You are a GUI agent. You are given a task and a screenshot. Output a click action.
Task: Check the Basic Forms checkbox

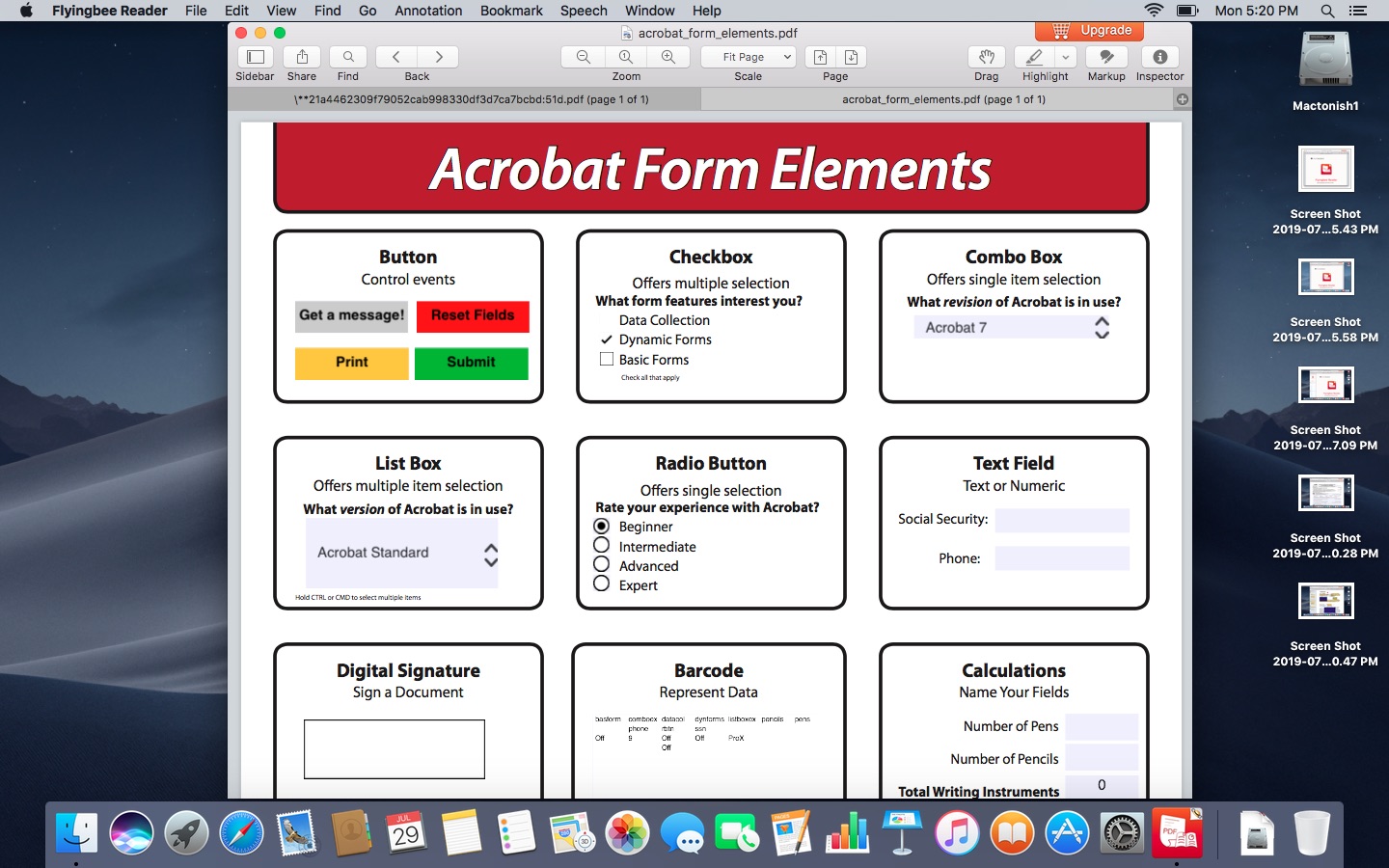coord(607,359)
